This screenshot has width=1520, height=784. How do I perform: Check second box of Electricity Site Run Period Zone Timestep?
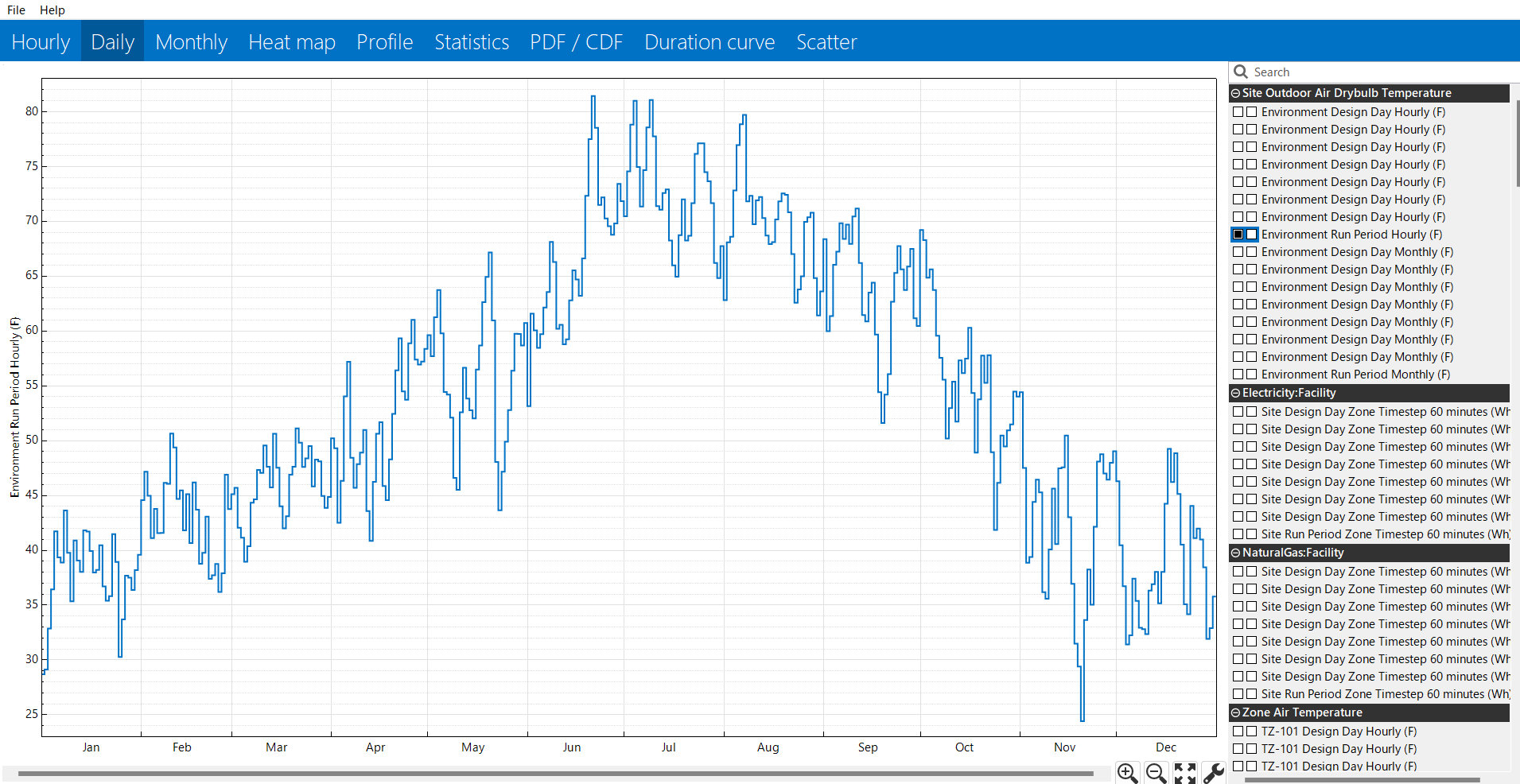coord(1252,534)
